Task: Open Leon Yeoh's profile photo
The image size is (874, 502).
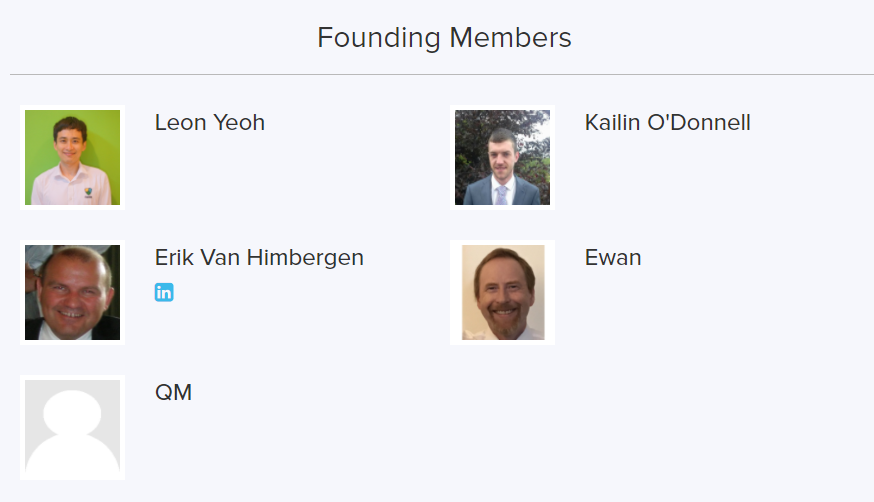Action: 72,157
